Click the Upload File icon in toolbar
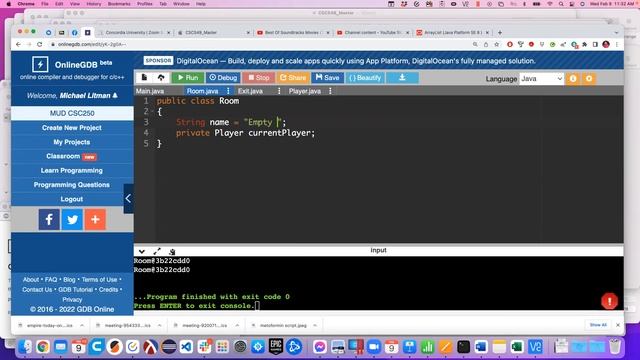 click(x=161, y=78)
